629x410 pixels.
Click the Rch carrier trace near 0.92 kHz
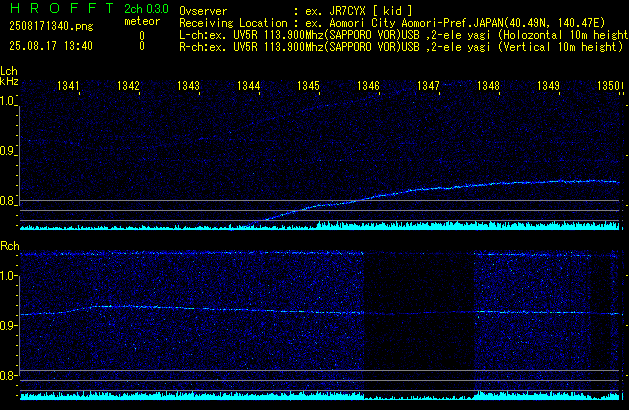319,311
